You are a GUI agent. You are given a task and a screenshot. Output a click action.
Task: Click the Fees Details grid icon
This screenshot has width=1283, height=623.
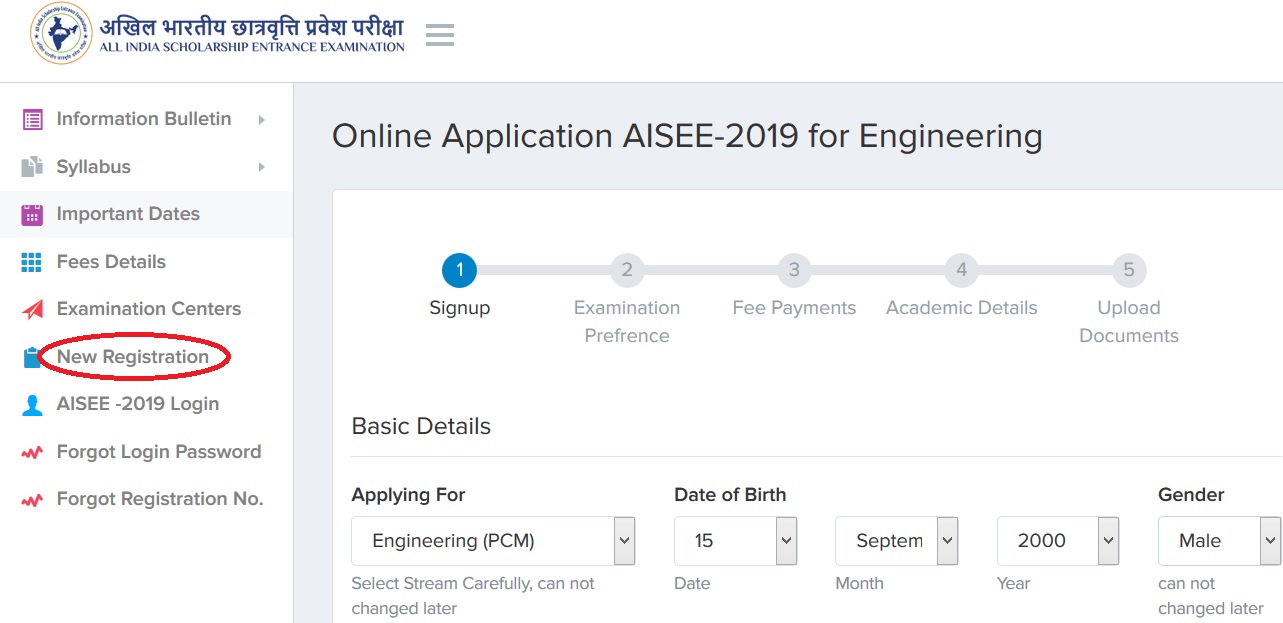point(32,262)
